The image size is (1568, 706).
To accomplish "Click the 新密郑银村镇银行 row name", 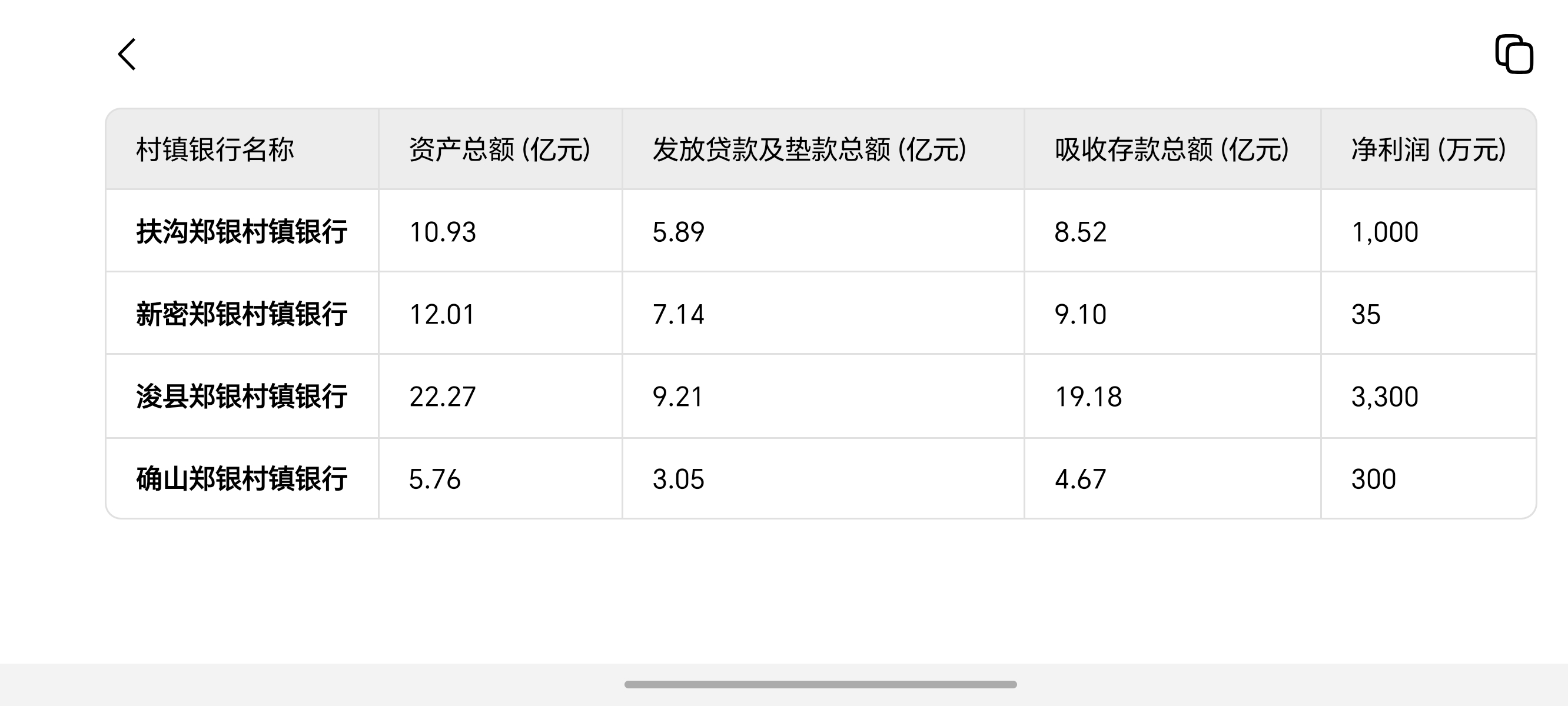I will tap(242, 314).
